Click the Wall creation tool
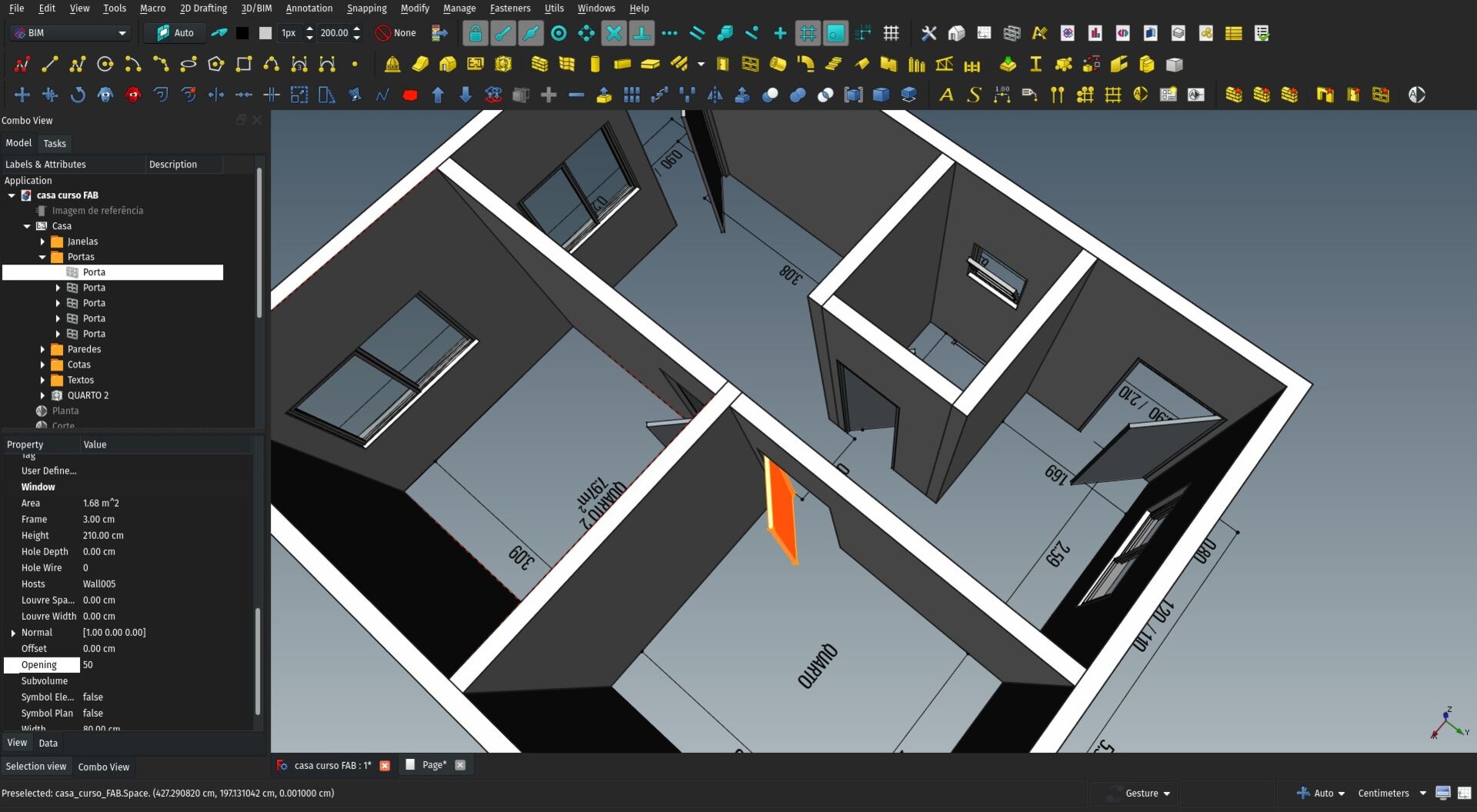The image size is (1477, 812). 540,65
